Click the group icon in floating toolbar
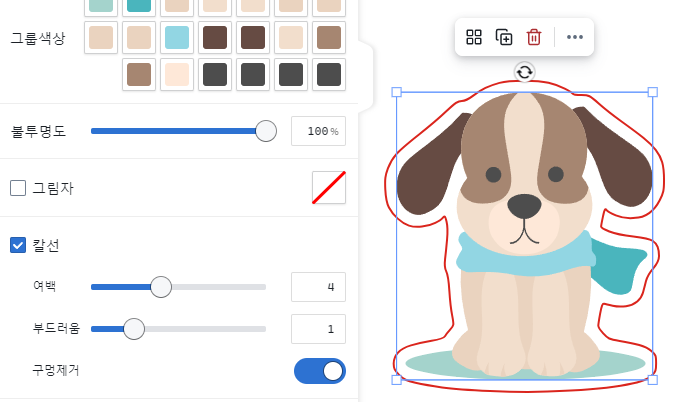 click(474, 37)
